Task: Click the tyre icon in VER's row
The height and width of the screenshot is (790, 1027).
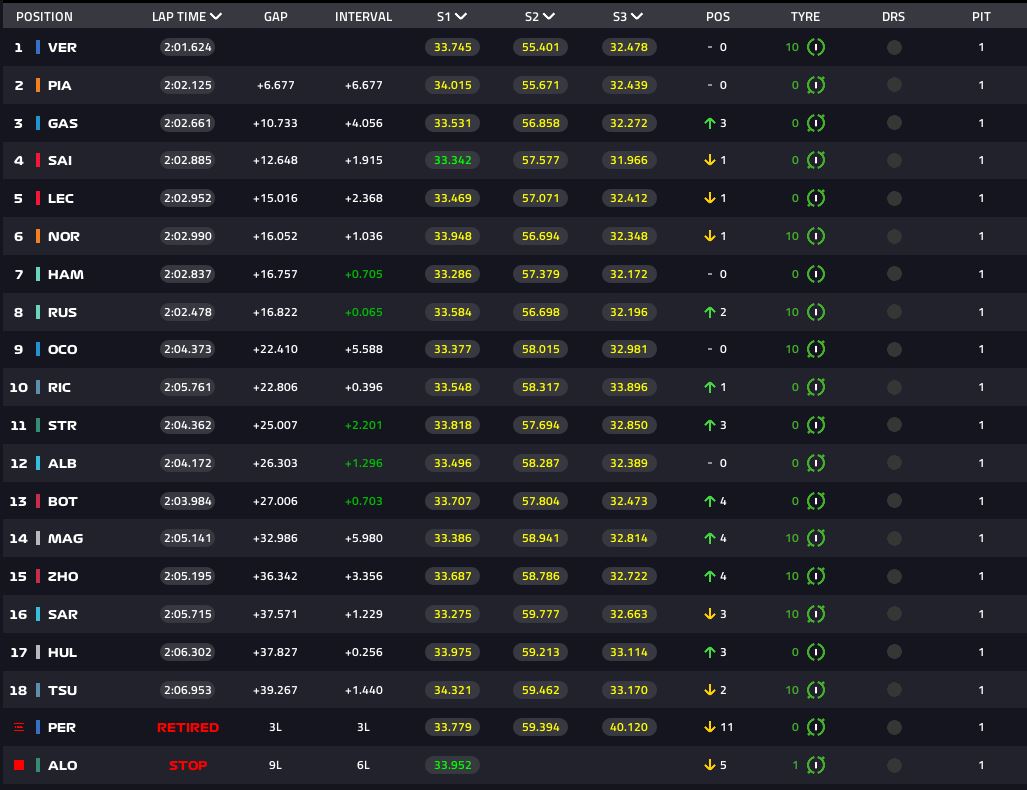Action: (x=816, y=47)
